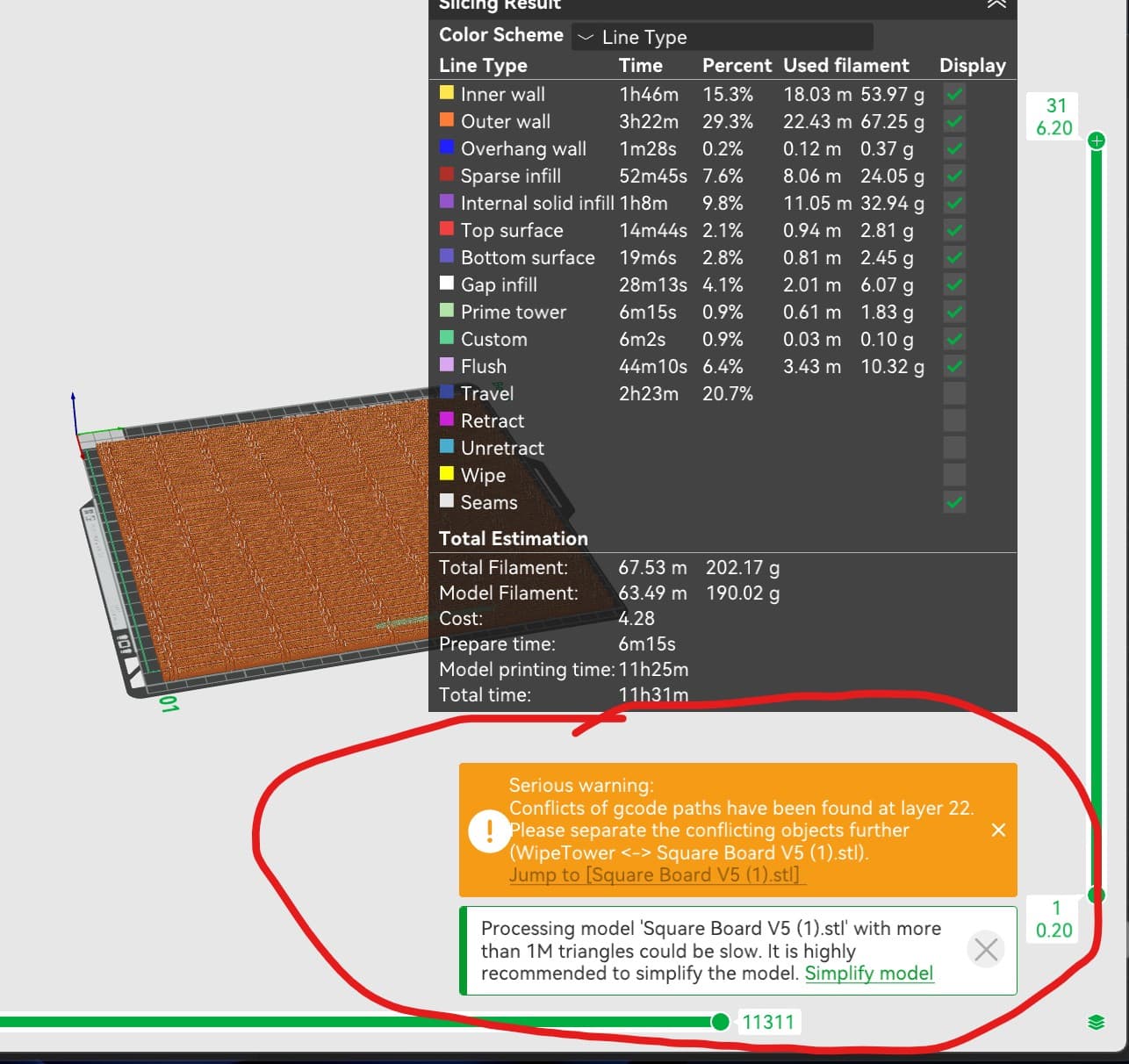Image resolution: width=1129 pixels, height=1064 pixels.
Task: Toggle Top surface display checkbox
Action: pyautogui.click(x=954, y=230)
